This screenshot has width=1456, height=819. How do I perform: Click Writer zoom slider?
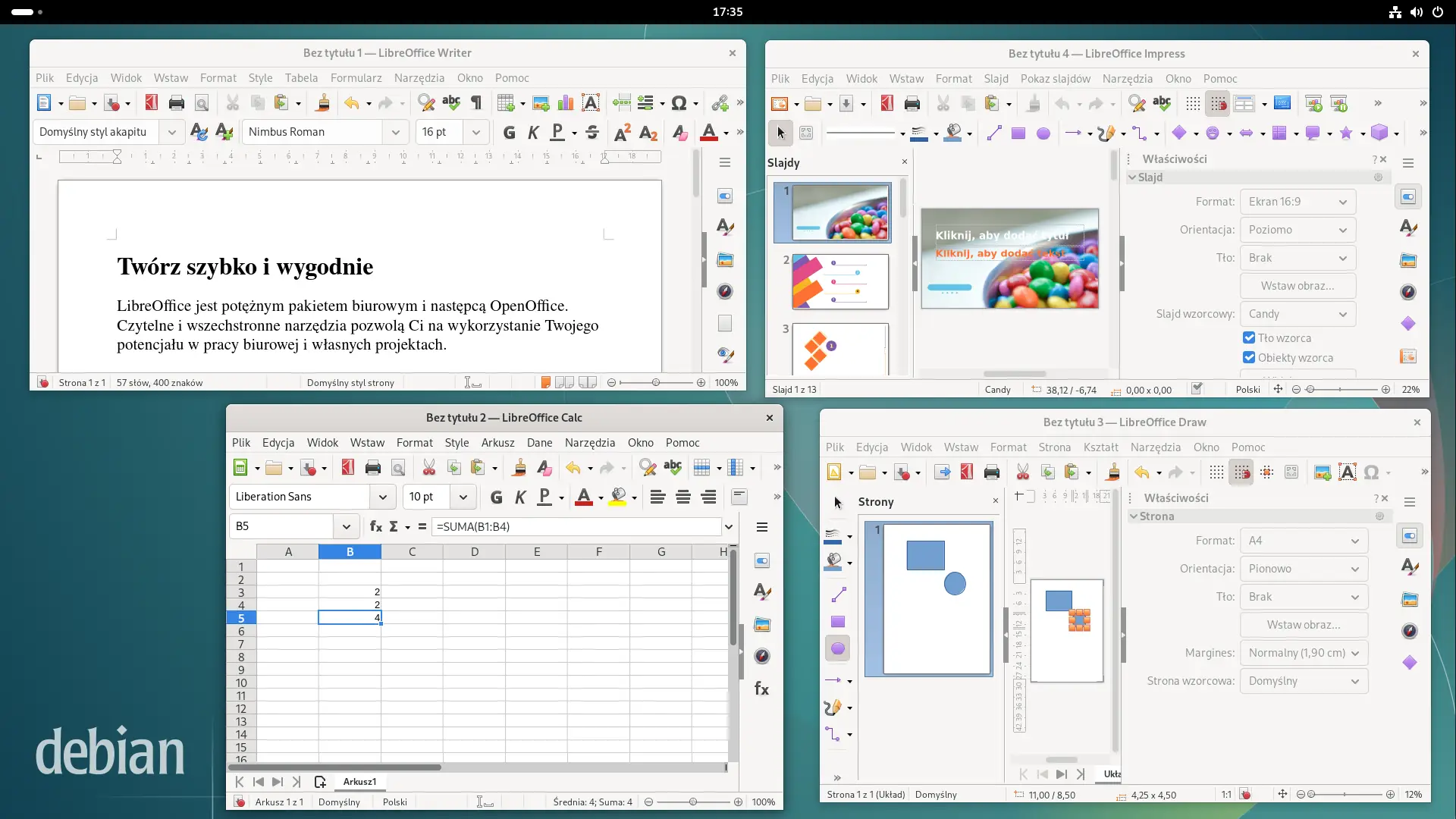[x=656, y=383]
